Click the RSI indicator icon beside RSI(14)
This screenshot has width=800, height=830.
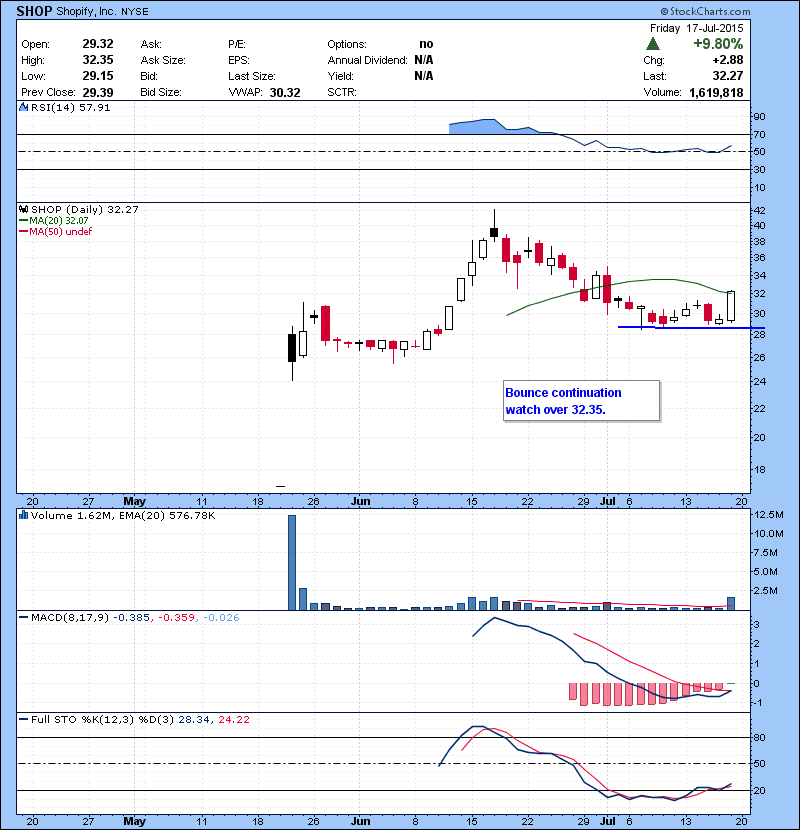(23, 107)
